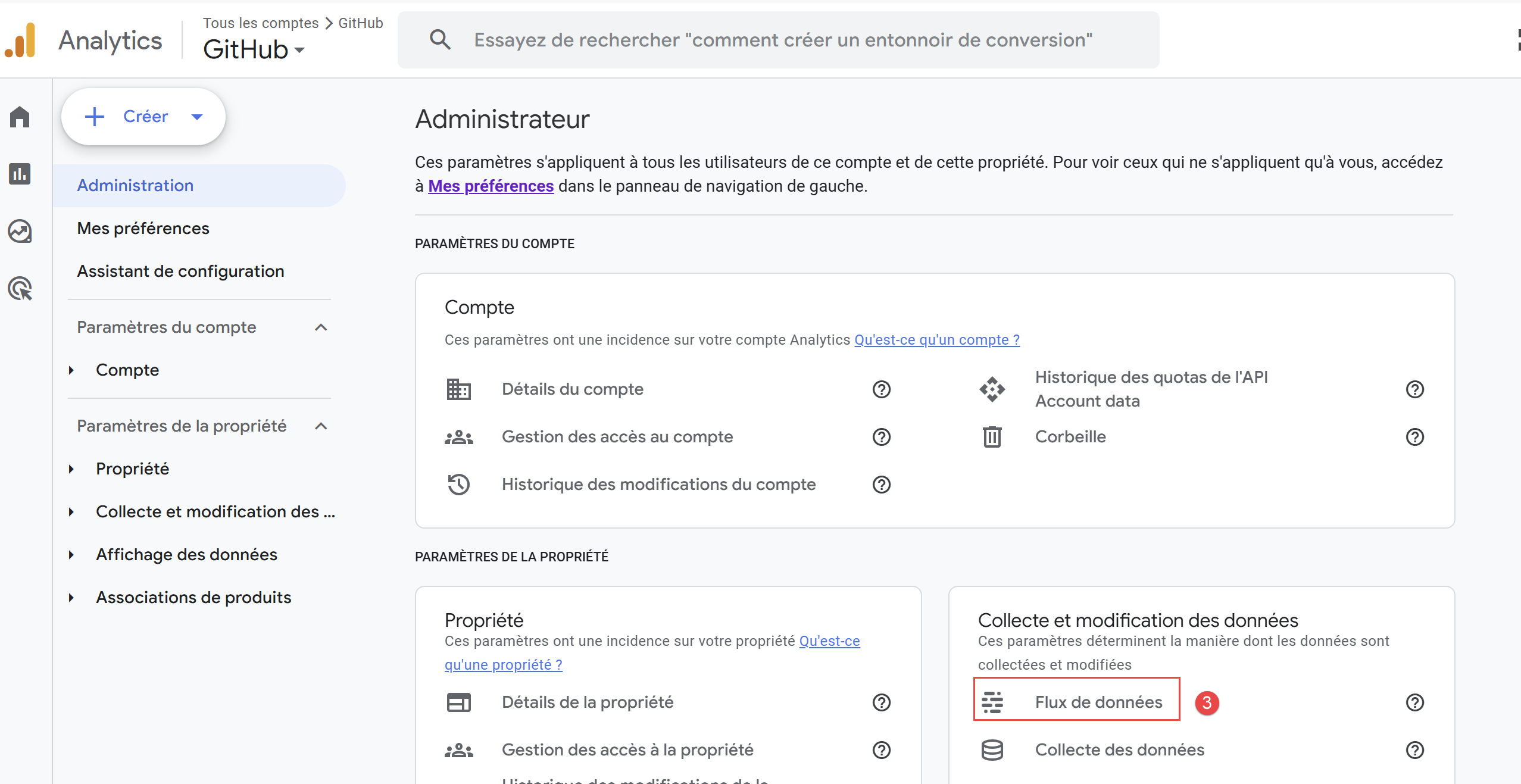The height and width of the screenshot is (784, 1521).
Task: Open the GitHub account selector dropdown
Action: pyautogui.click(x=254, y=49)
